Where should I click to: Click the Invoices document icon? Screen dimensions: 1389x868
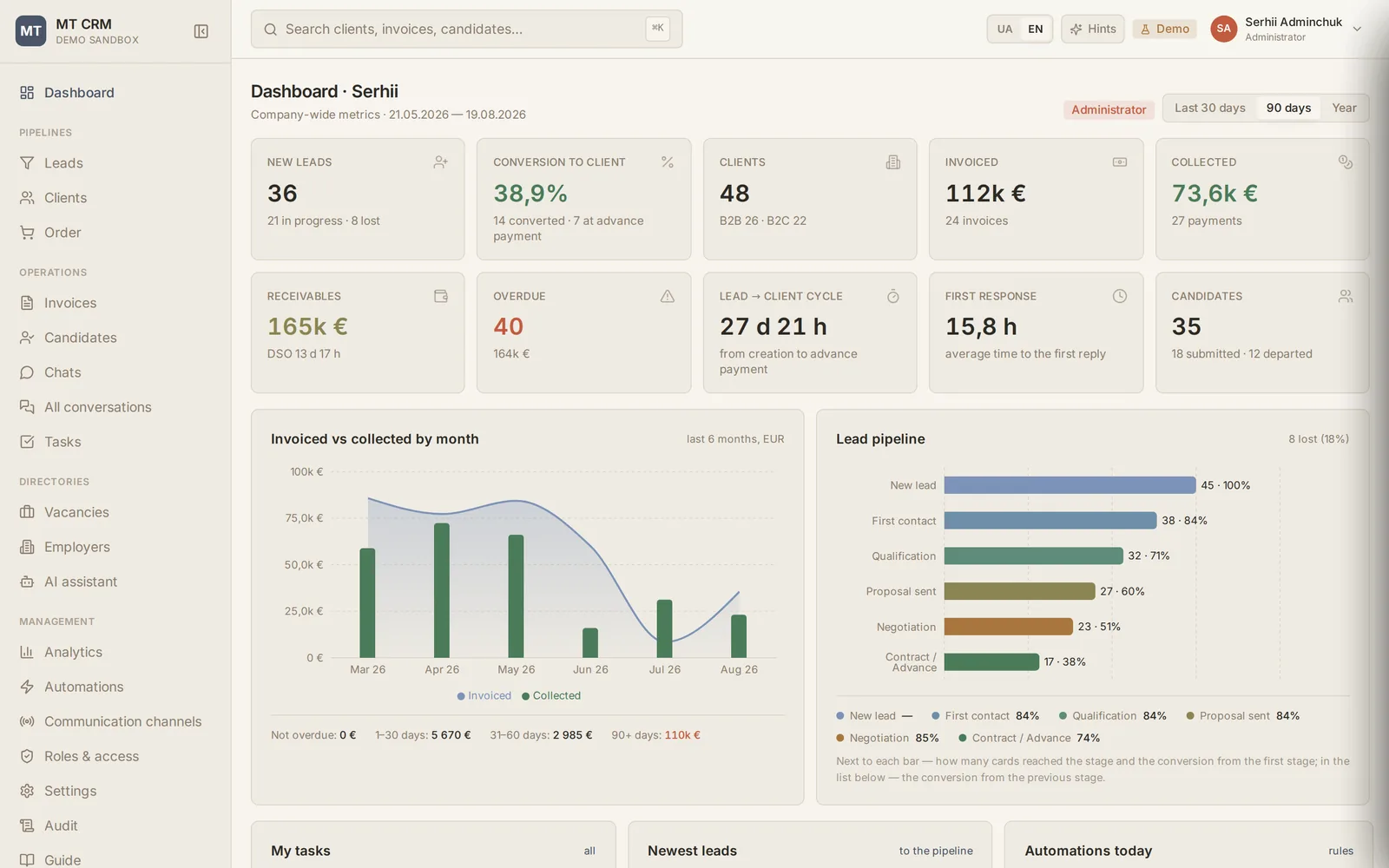tap(27, 303)
